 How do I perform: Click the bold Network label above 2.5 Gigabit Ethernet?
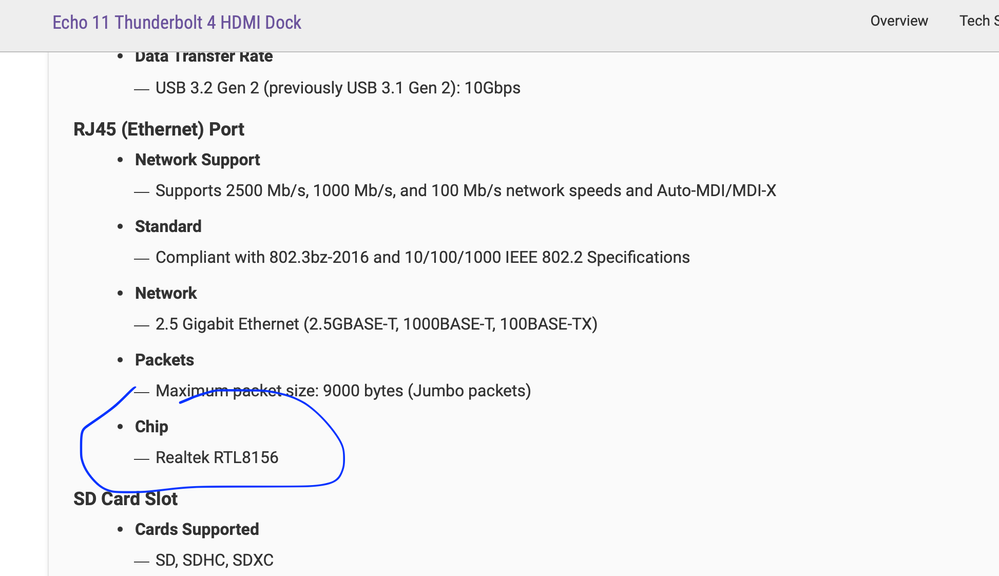tap(166, 293)
